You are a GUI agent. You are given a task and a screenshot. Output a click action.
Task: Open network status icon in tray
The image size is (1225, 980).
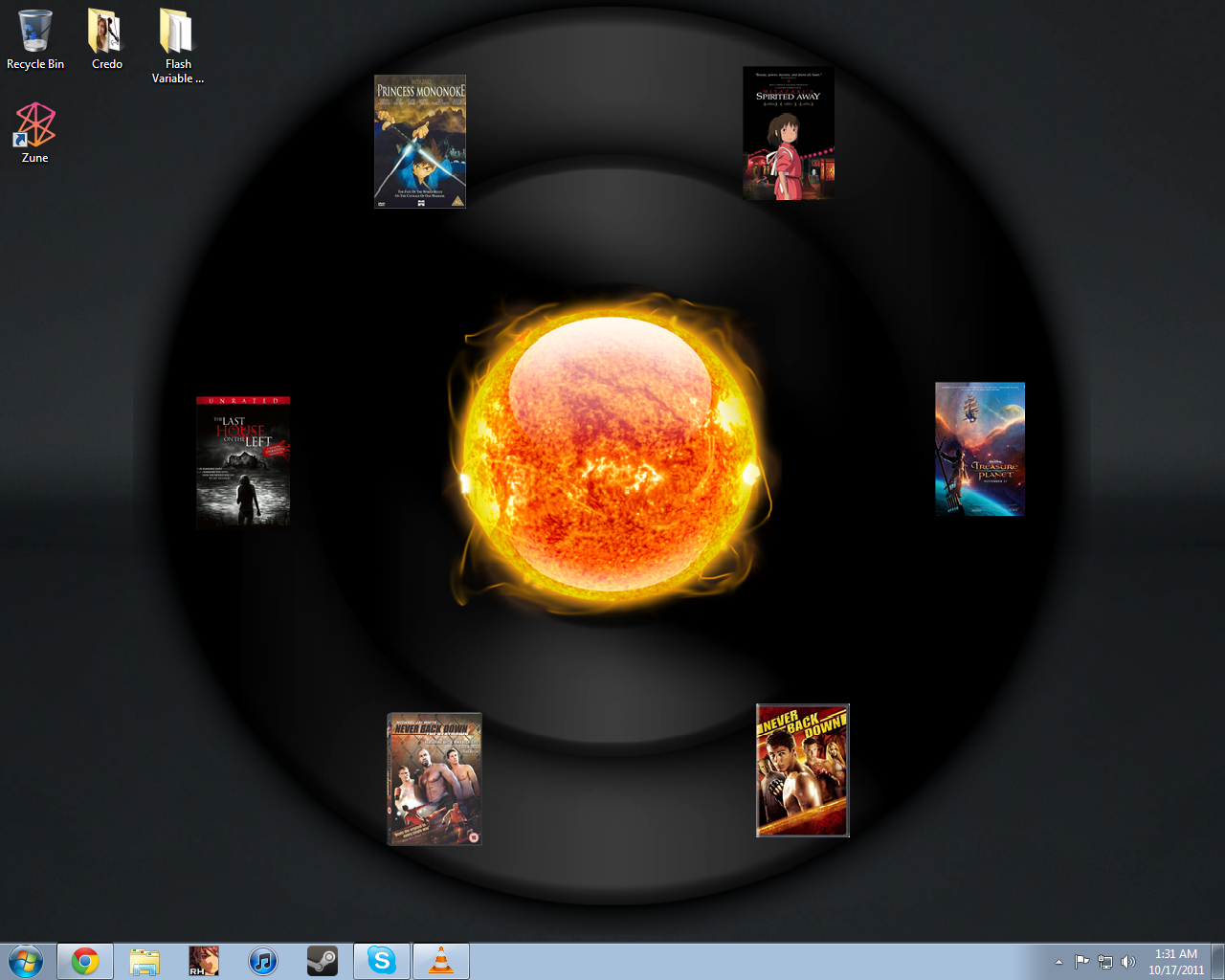pyautogui.click(x=1105, y=962)
